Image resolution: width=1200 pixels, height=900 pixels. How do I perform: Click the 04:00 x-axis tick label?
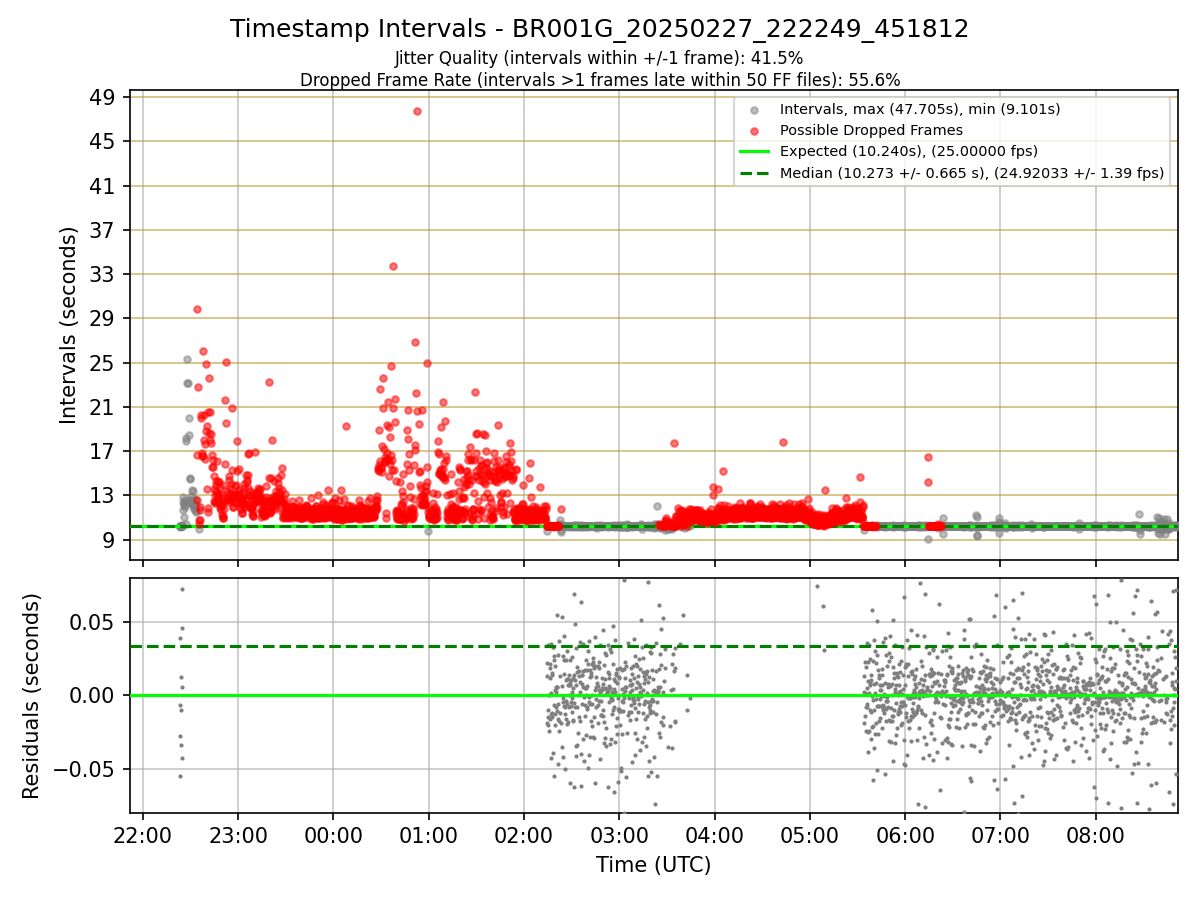click(x=714, y=836)
